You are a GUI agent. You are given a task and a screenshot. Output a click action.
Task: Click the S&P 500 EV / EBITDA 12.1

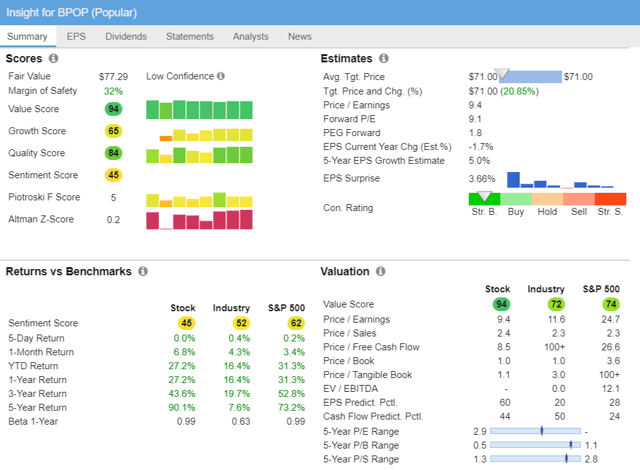point(611,388)
